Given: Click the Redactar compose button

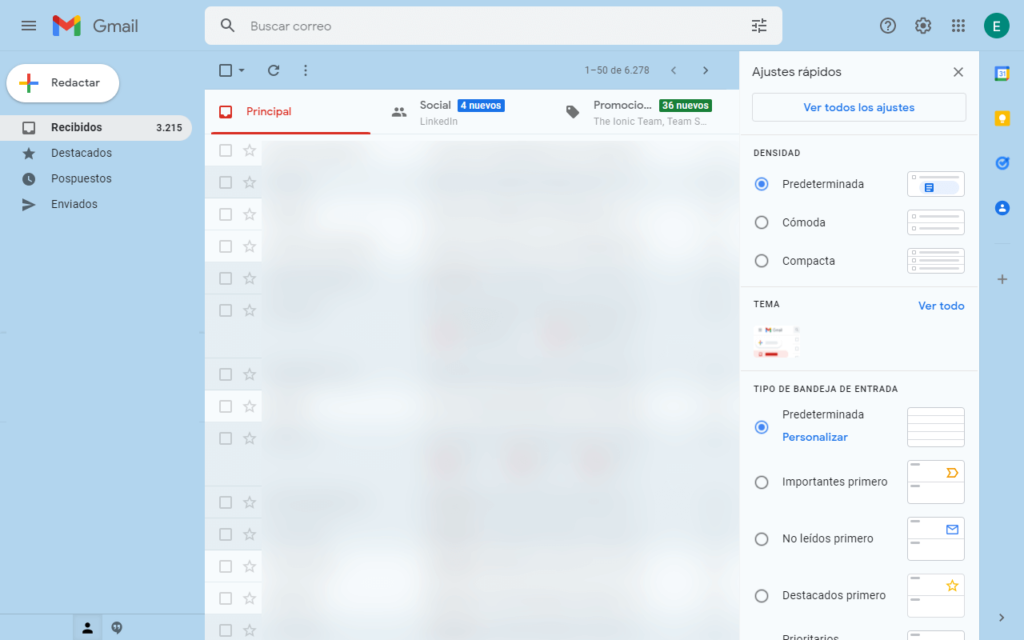Looking at the screenshot, I should (x=63, y=83).
